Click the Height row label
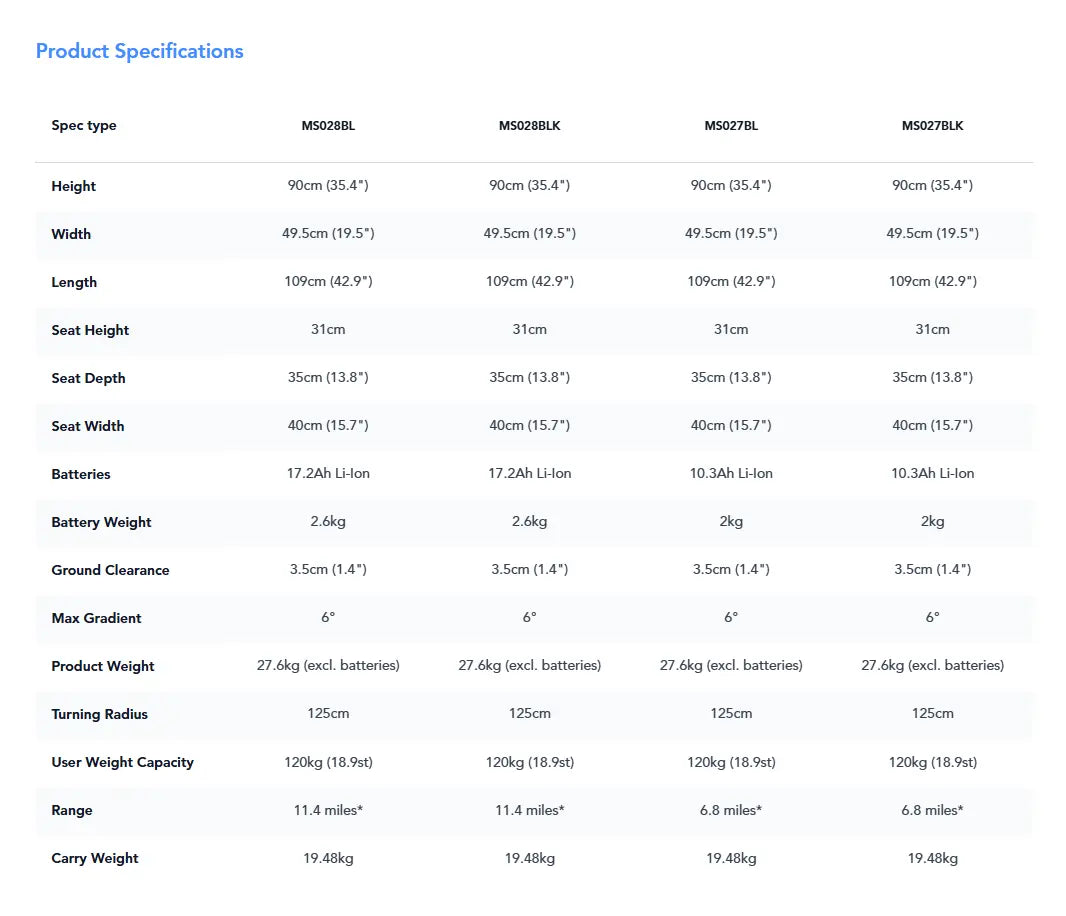This screenshot has width=1066, height=916. (x=73, y=186)
